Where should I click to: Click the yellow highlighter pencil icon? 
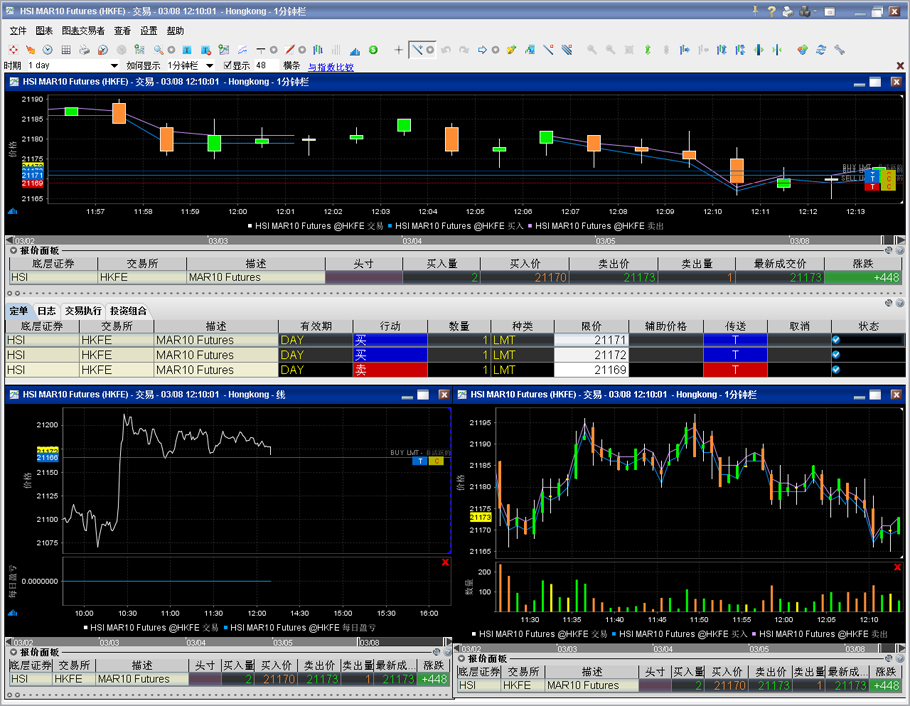[511, 50]
